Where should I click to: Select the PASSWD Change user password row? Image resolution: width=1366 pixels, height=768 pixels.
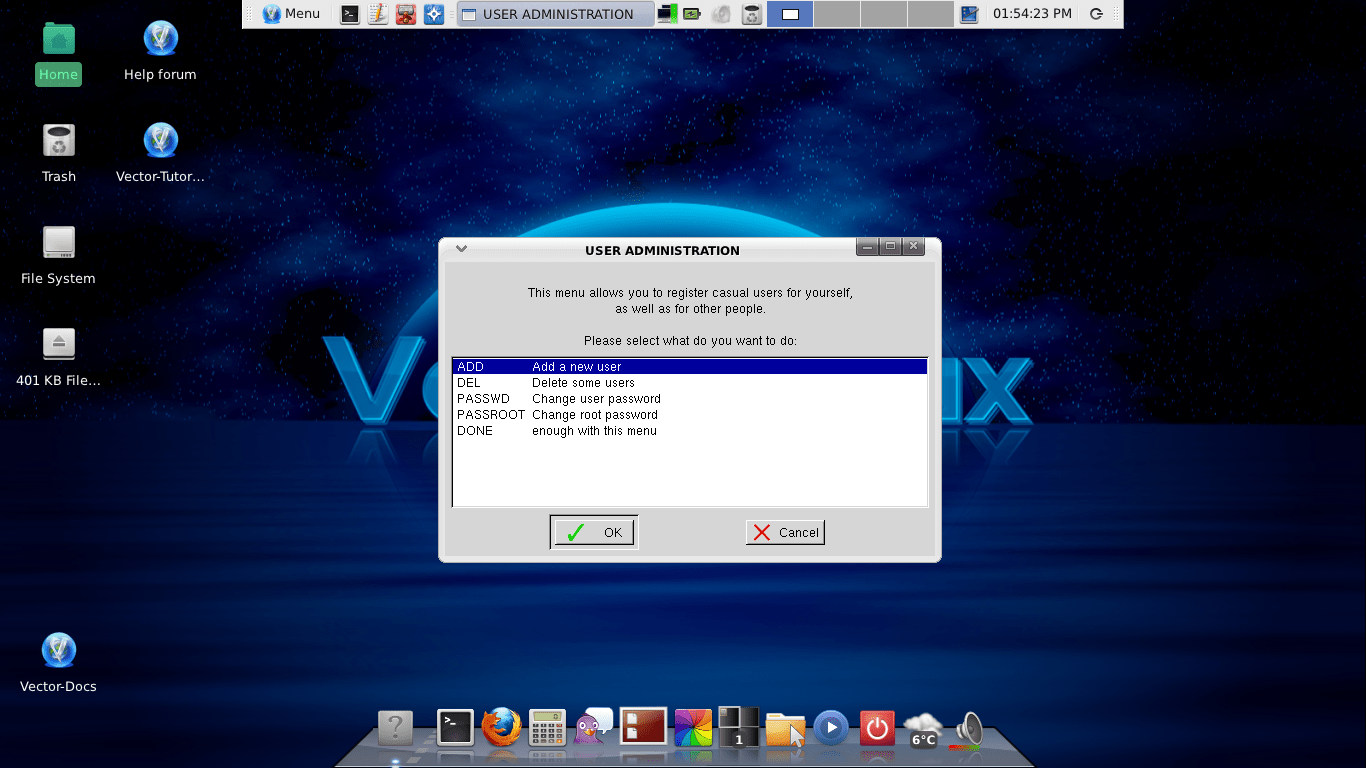[690, 399]
